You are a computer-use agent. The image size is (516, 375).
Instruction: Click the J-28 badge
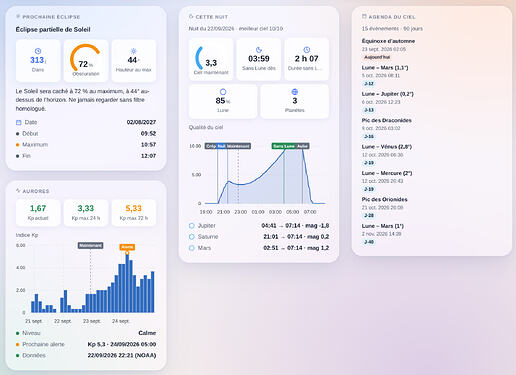click(369, 216)
